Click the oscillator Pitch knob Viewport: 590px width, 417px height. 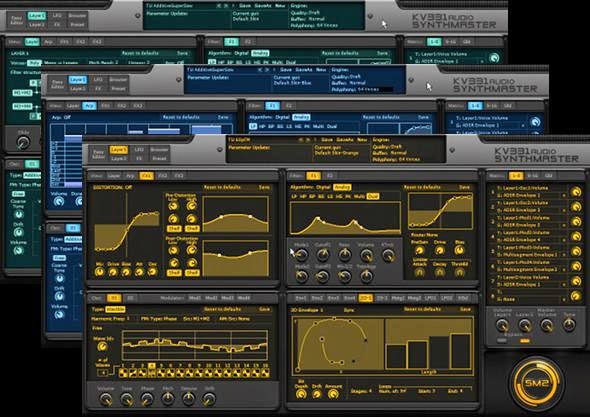click(x=168, y=399)
